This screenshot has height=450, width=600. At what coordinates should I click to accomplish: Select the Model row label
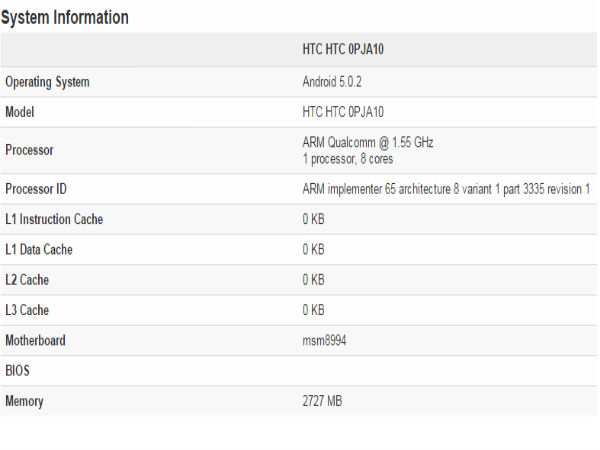(x=21, y=112)
